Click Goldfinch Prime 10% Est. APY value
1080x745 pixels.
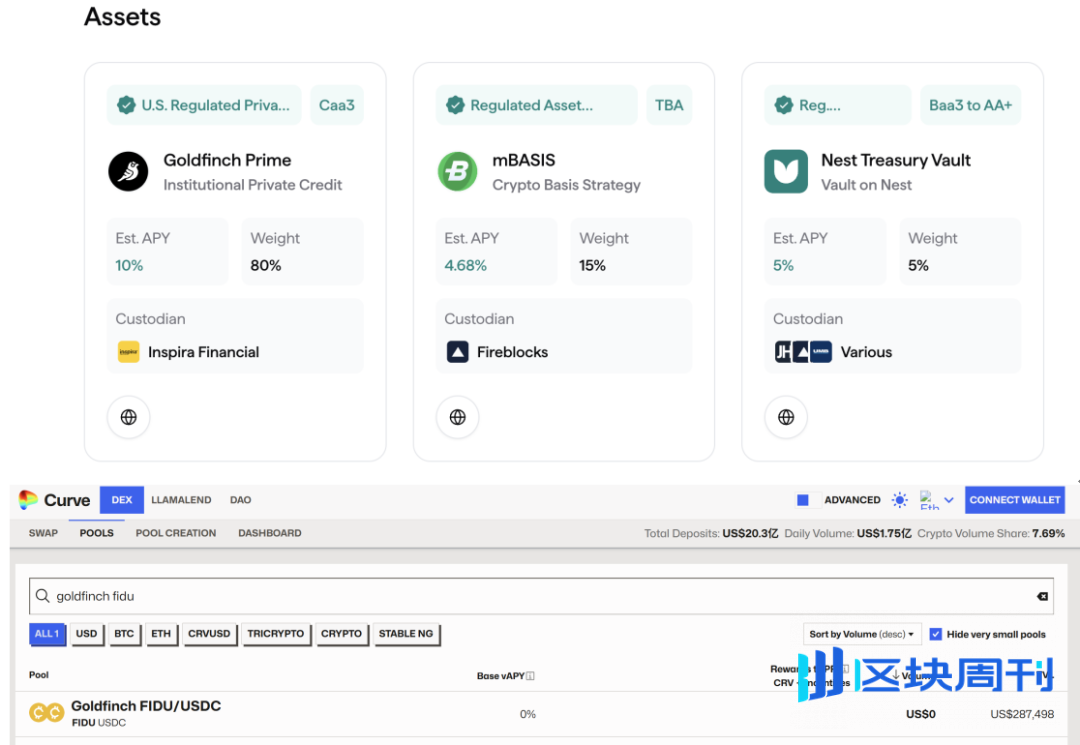pos(129,266)
